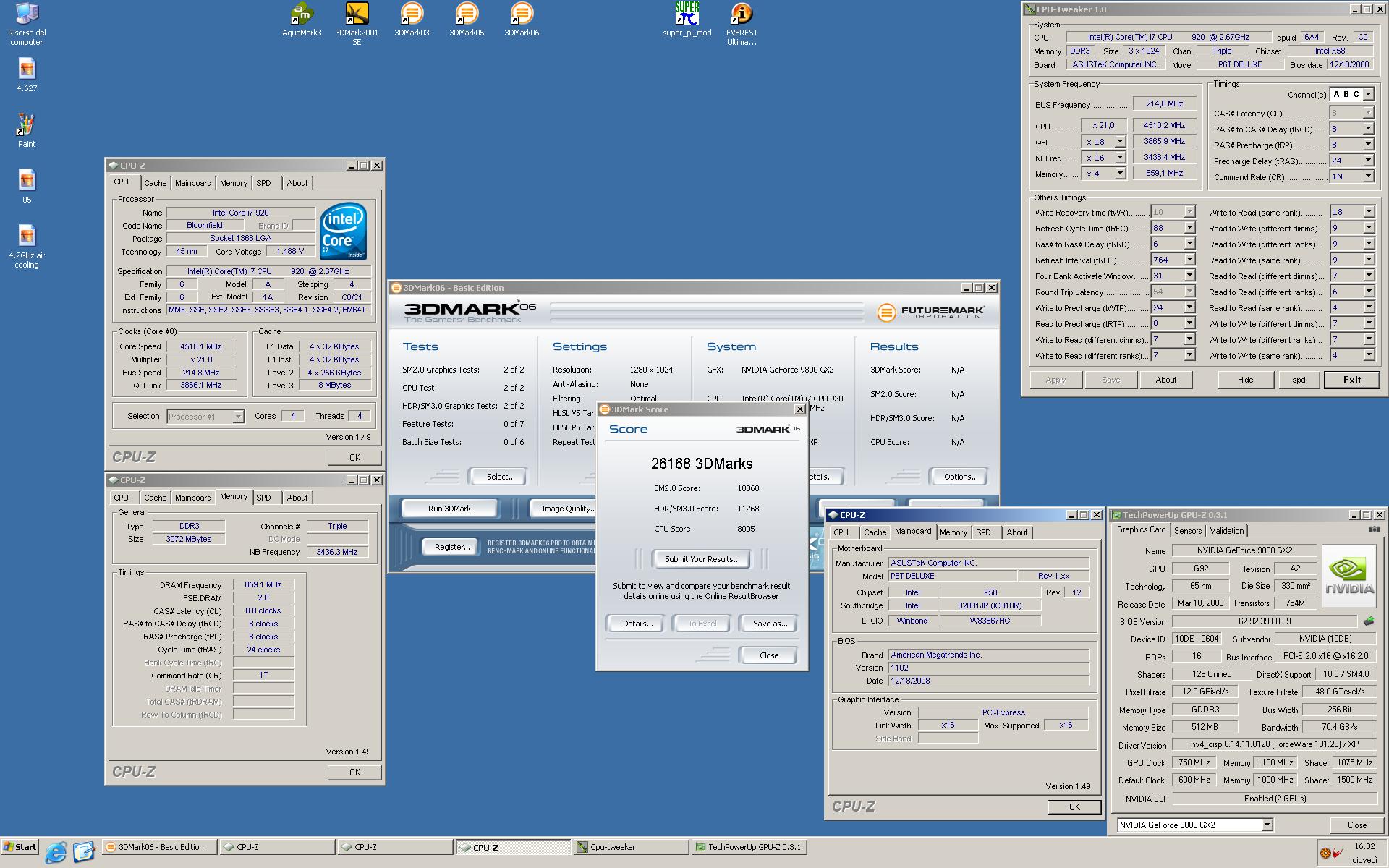The height and width of the screenshot is (868, 1389).
Task: Switch to Validation tab in GPU-Z
Action: [1227, 530]
